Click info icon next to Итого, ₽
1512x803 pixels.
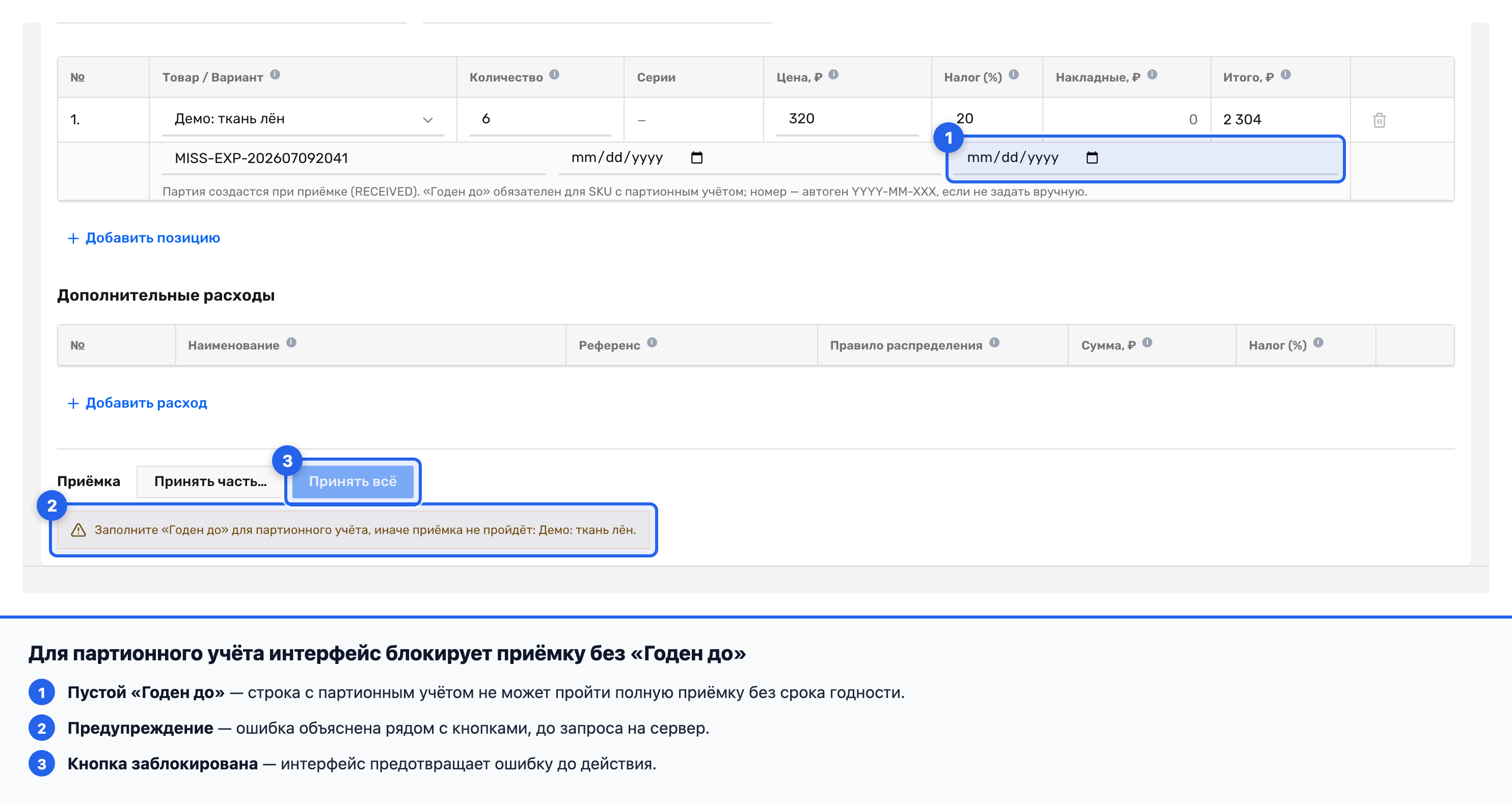(1285, 74)
